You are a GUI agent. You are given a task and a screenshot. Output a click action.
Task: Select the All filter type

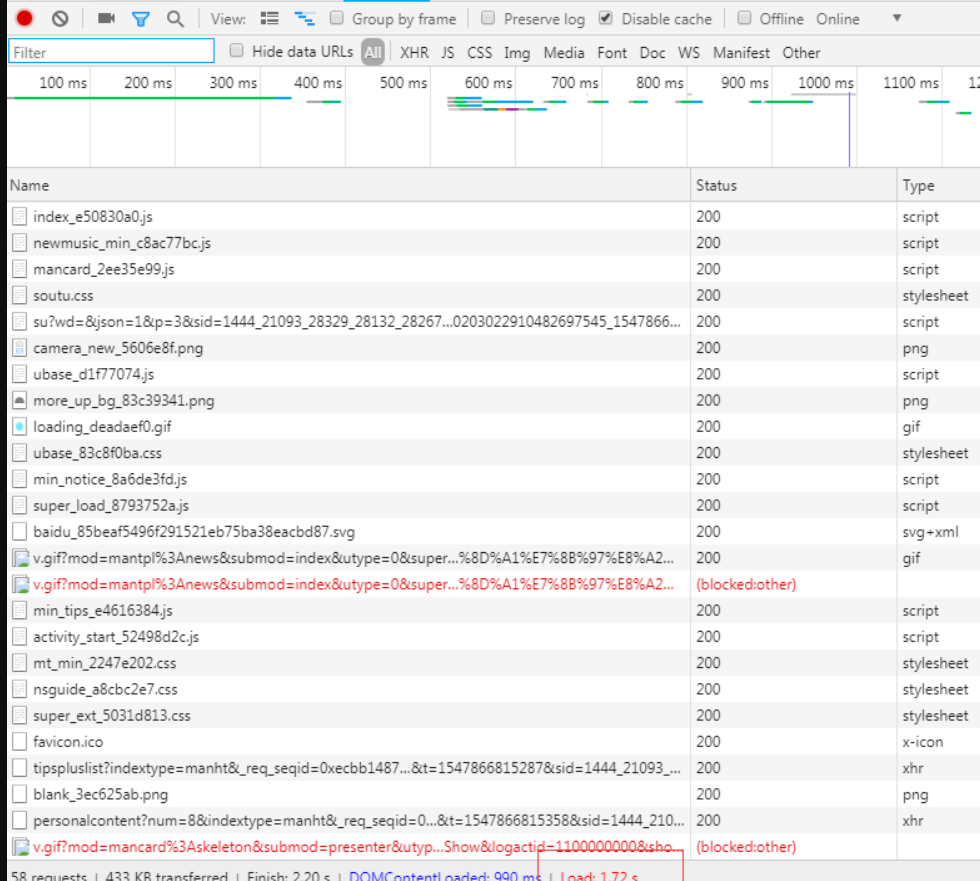pos(372,52)
